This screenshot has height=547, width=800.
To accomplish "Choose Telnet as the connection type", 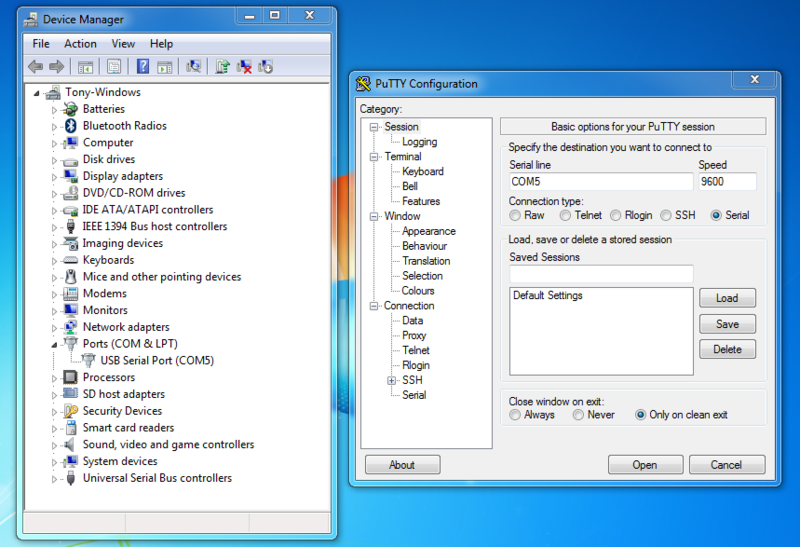I will [565, 215].
